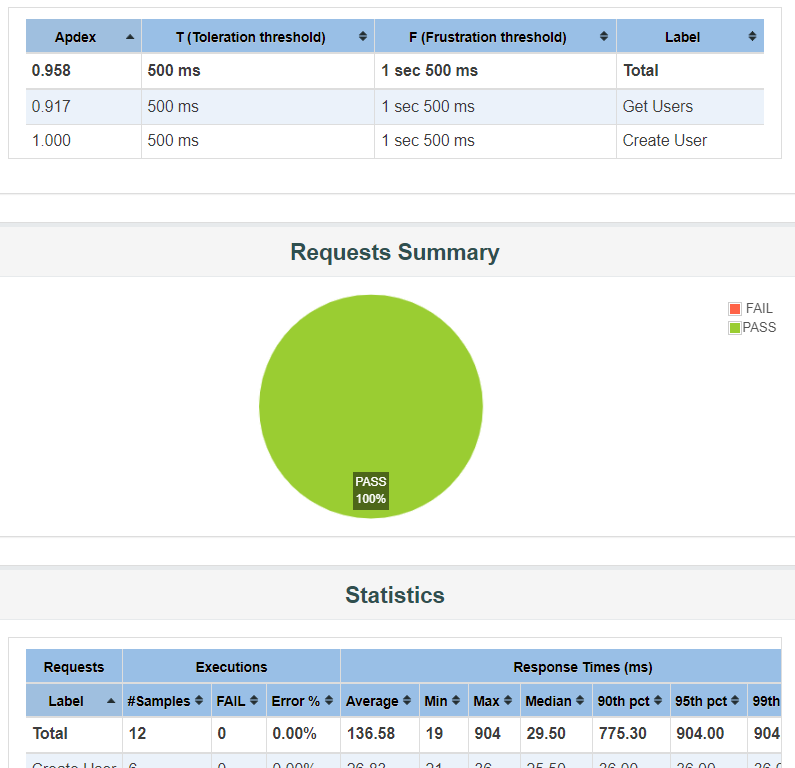Click the Requests Summary panel heading
Viewport: 795px width, 768px height.
(x=395, y=252)
